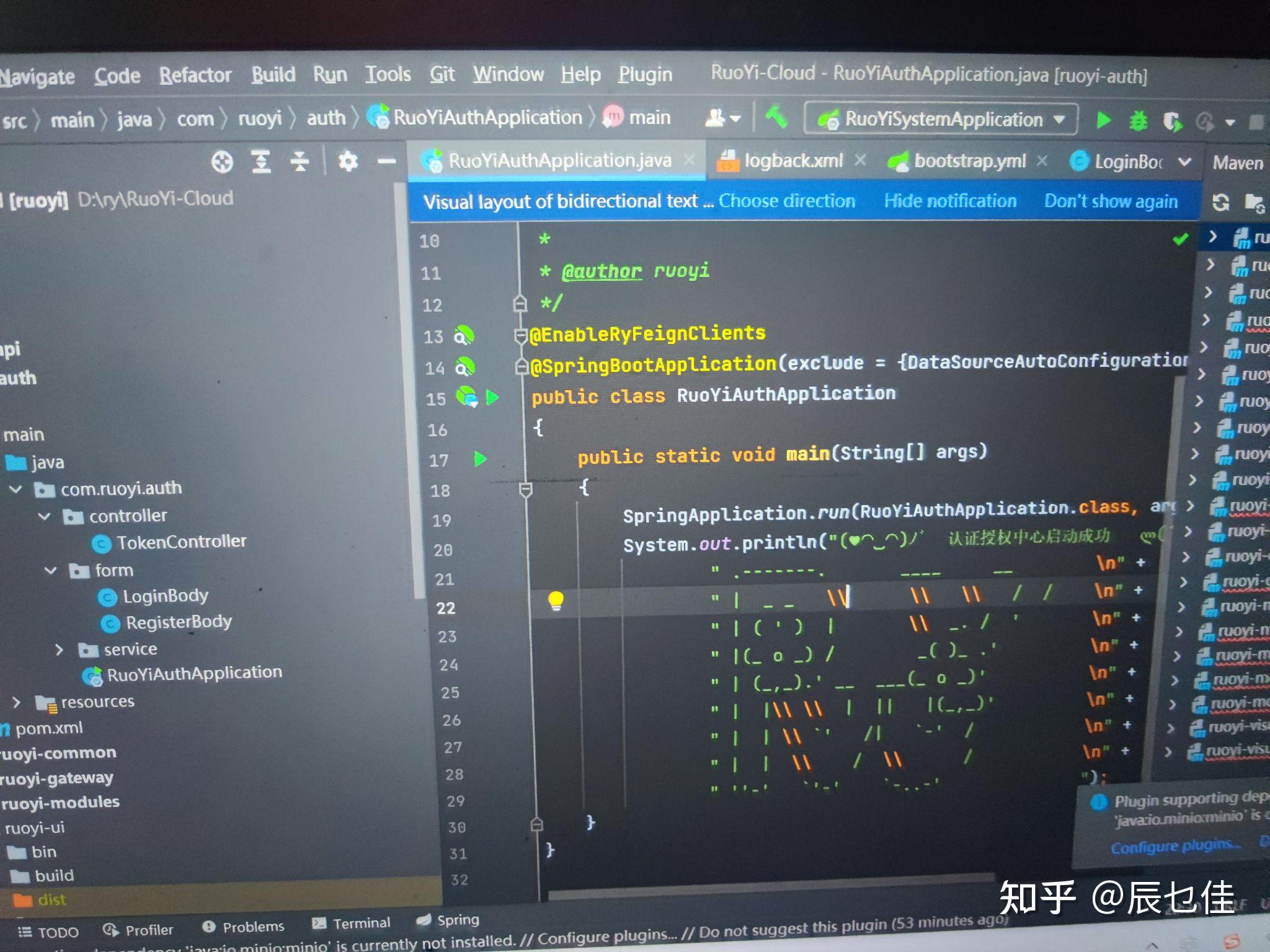Click the lightbulb intention icon at line 22
Image resolution: width=1270 pixels, height=952 pixels.
pos(556,600)
